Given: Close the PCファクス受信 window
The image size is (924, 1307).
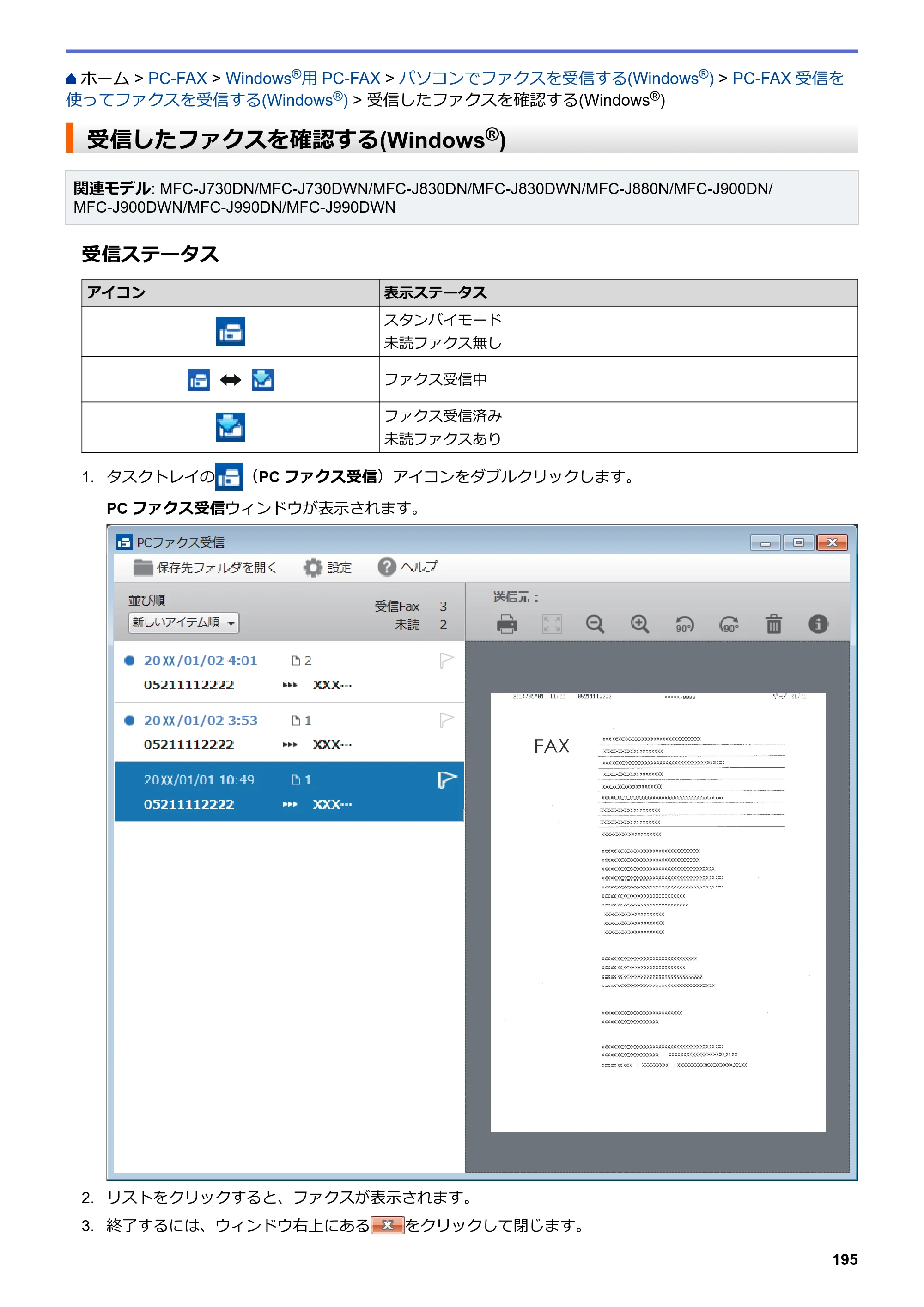Looking at the screenshot, I should (x=832, y=543).
